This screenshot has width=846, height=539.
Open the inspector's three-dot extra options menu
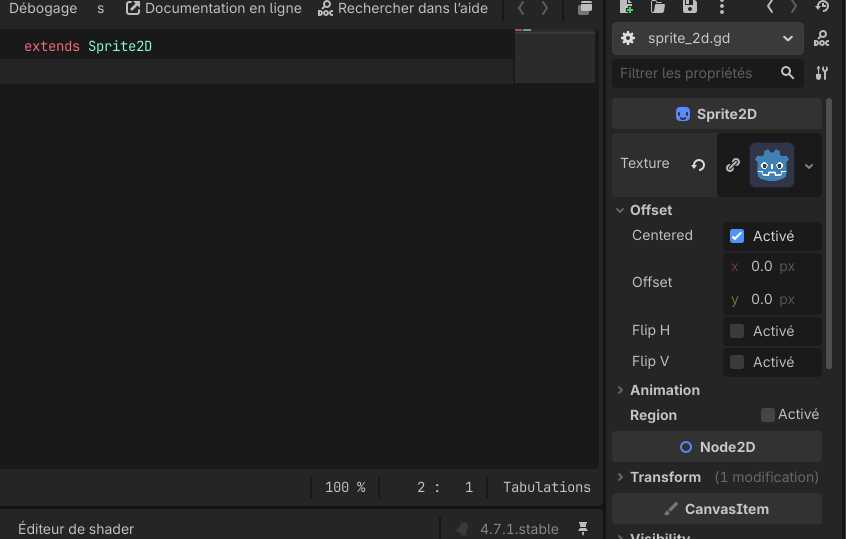pos(722,6)
